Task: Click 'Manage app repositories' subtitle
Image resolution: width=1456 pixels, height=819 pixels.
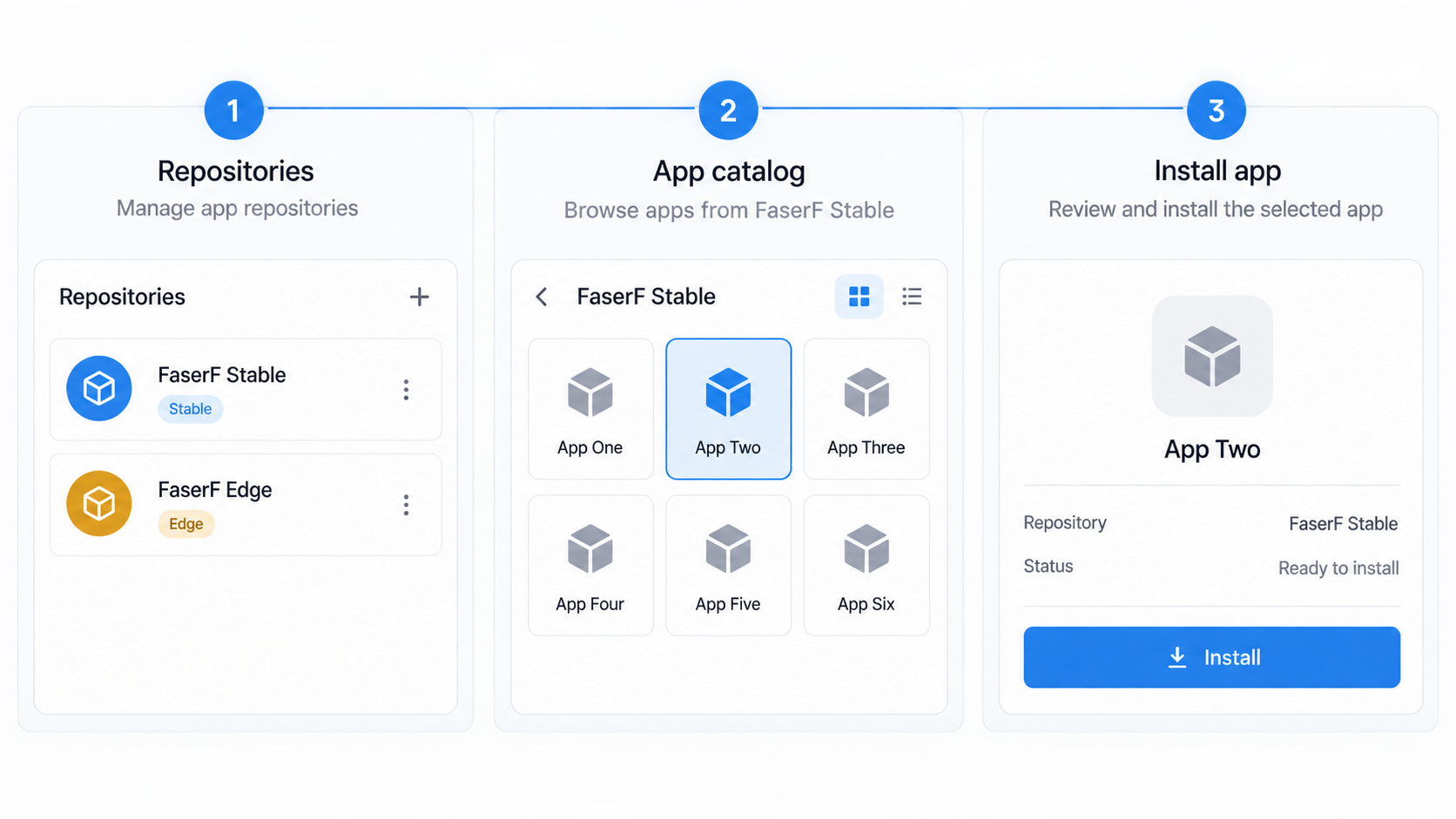Action: (x=237, y=208)
